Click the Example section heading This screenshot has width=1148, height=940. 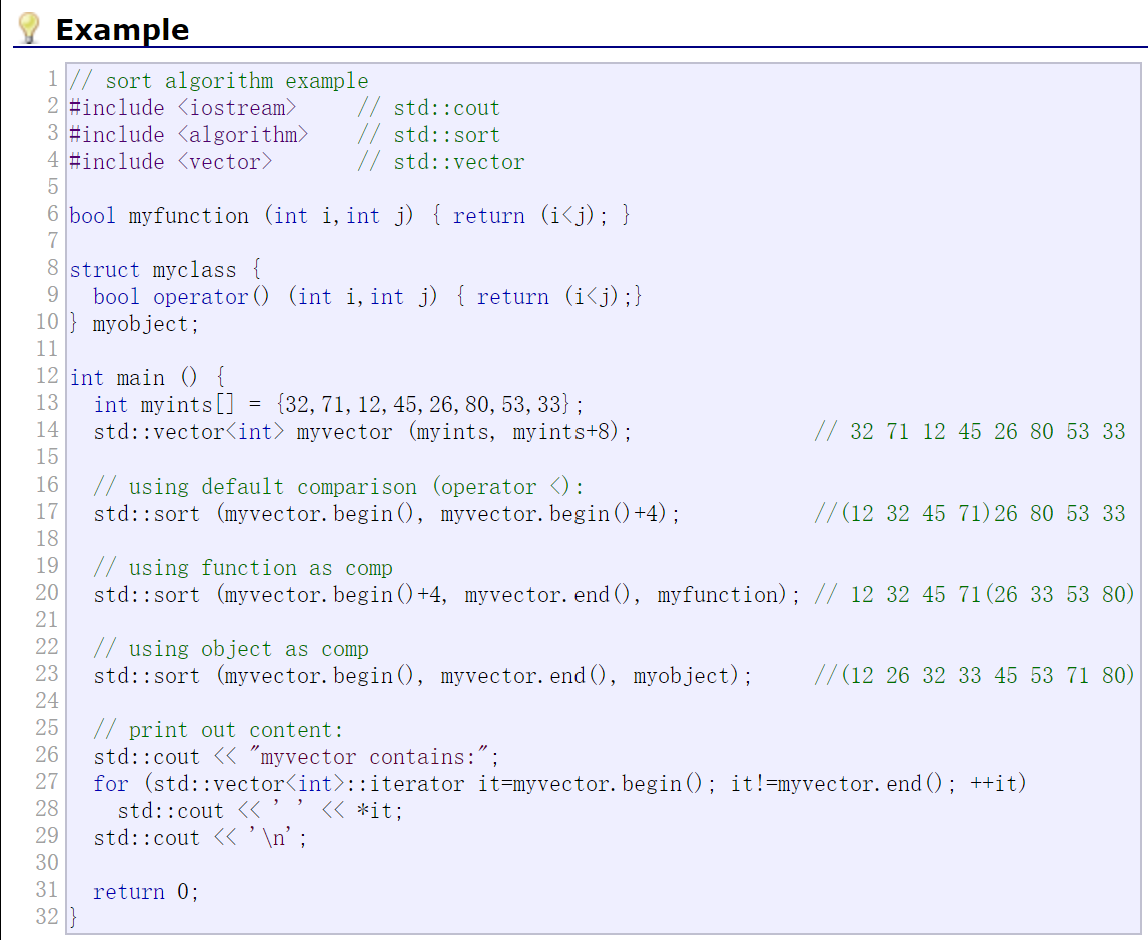click(x=122, y=29)
